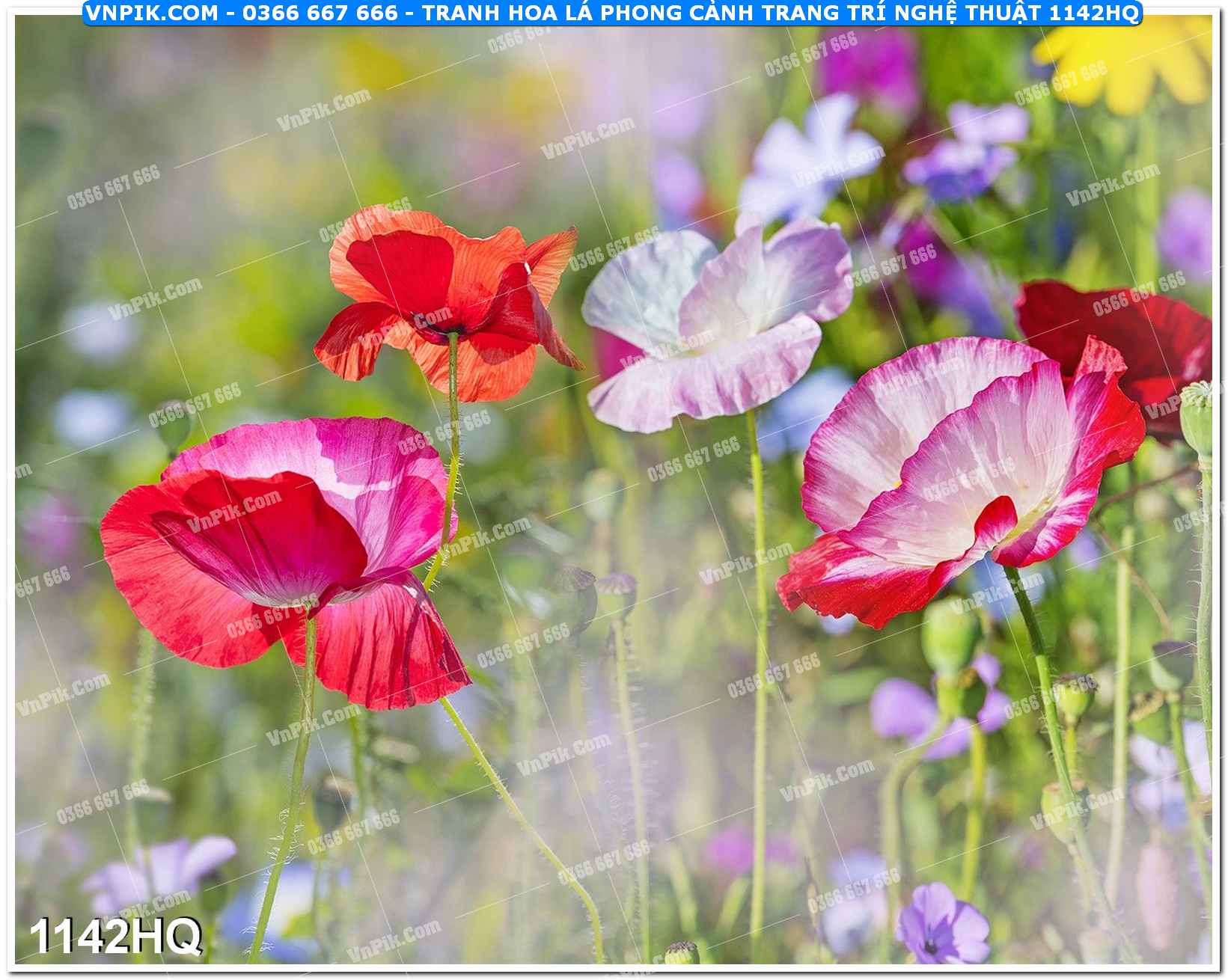Click the green poppy seed pod at right edge
1228x980 pixels.
click(x=1197, y=419)
